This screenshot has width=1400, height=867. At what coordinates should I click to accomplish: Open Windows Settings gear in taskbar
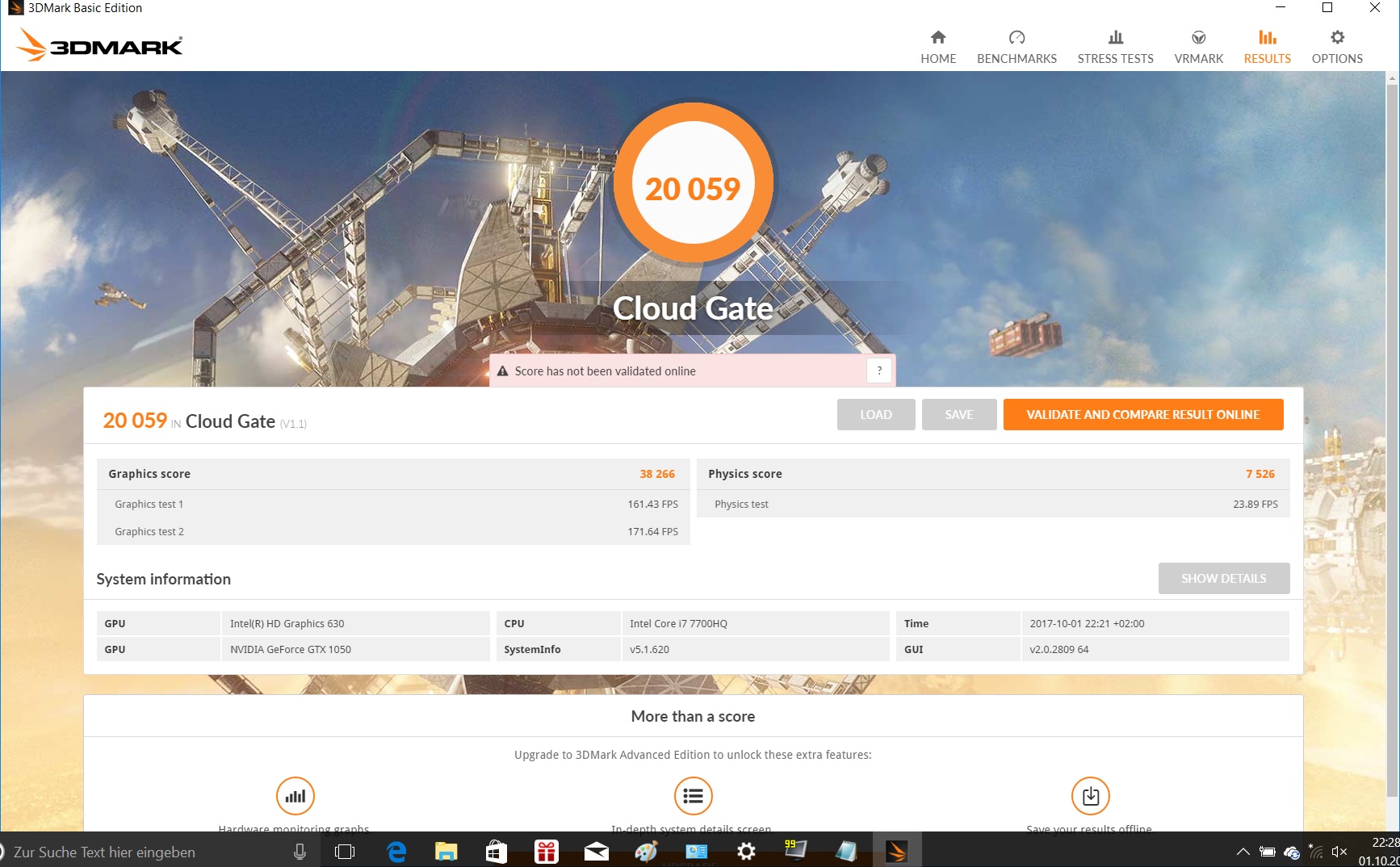point(747,852)
